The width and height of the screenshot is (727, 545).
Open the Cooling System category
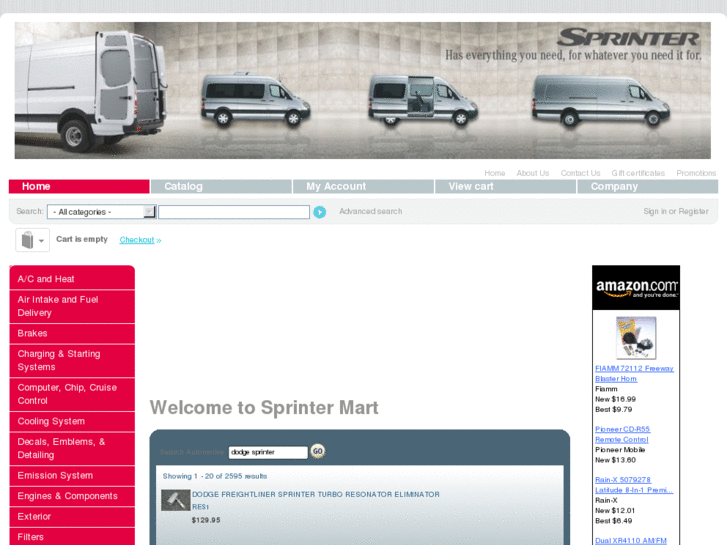(x=72, y=421)
